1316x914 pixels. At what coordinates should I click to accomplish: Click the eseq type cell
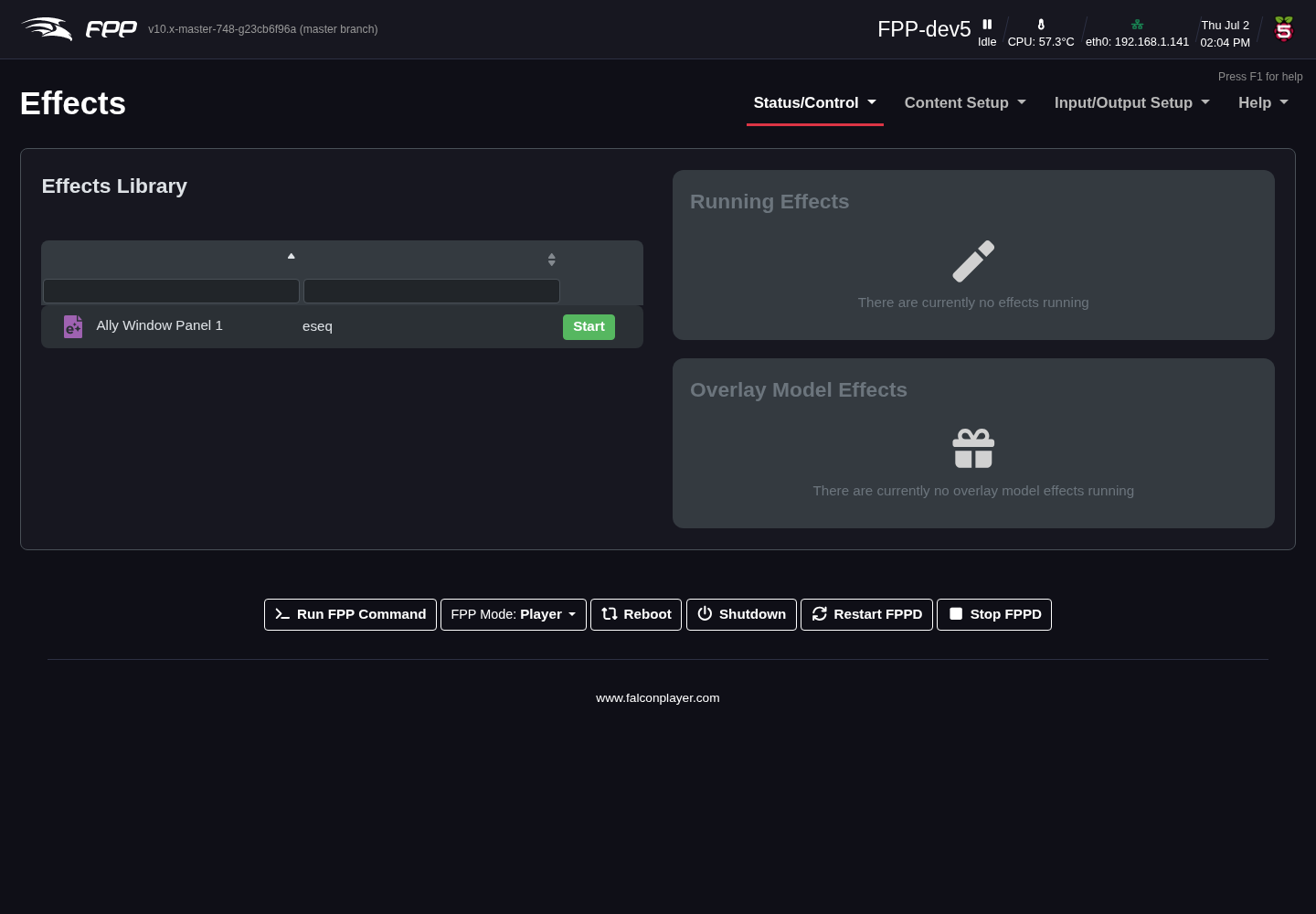[x=317, y=326]
